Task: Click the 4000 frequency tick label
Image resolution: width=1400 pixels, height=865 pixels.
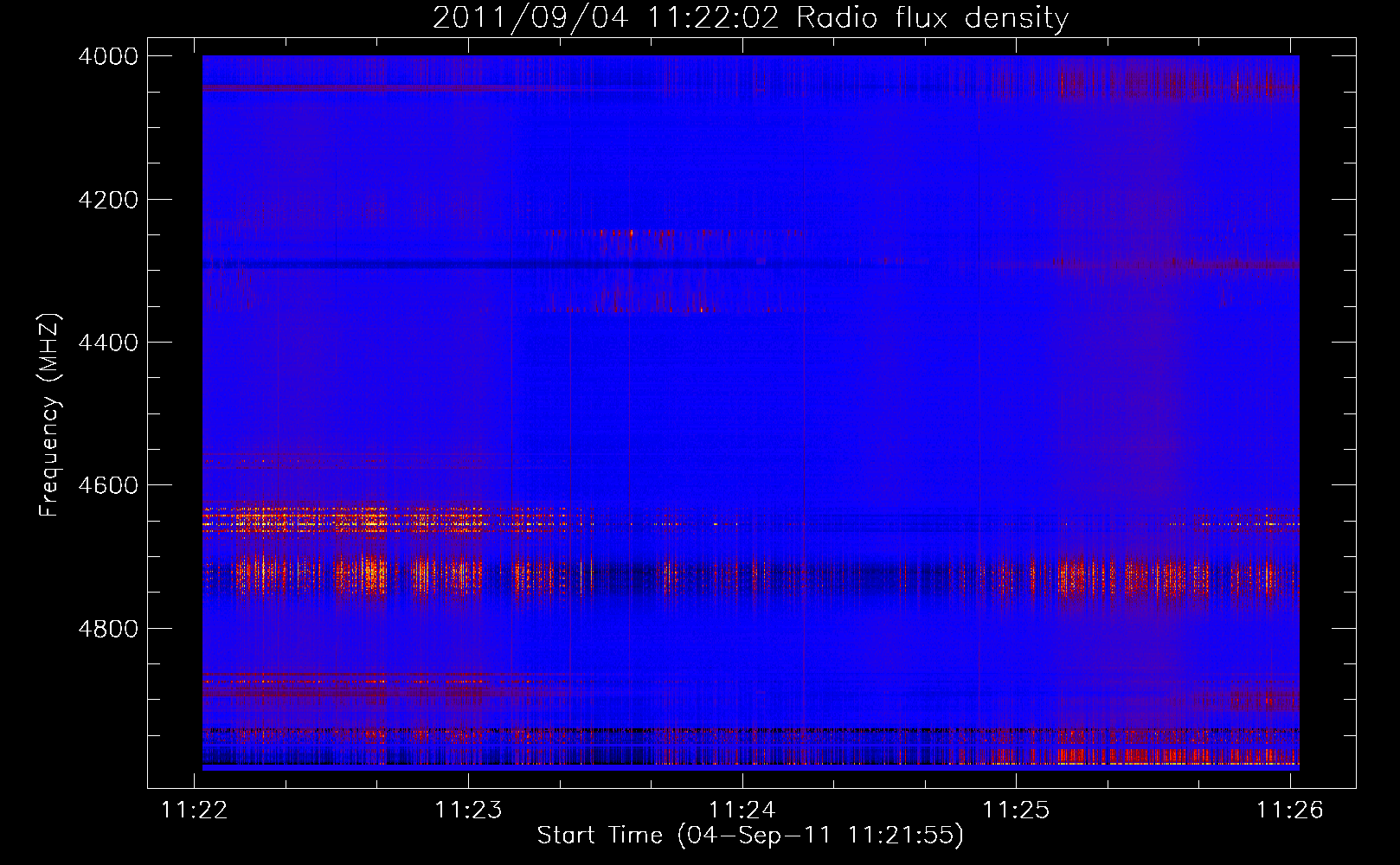Action: [108, 56]
